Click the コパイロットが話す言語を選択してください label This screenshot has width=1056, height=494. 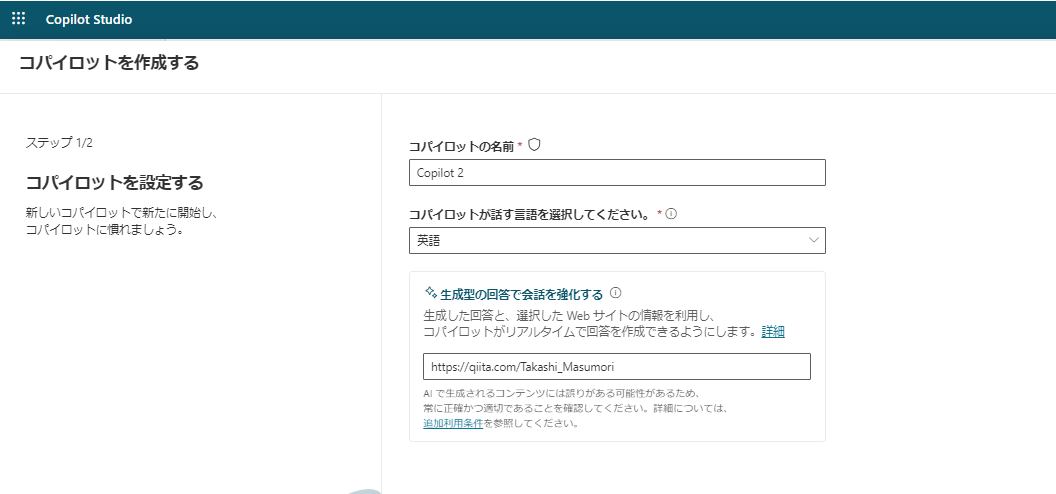[x=529, y=215]
